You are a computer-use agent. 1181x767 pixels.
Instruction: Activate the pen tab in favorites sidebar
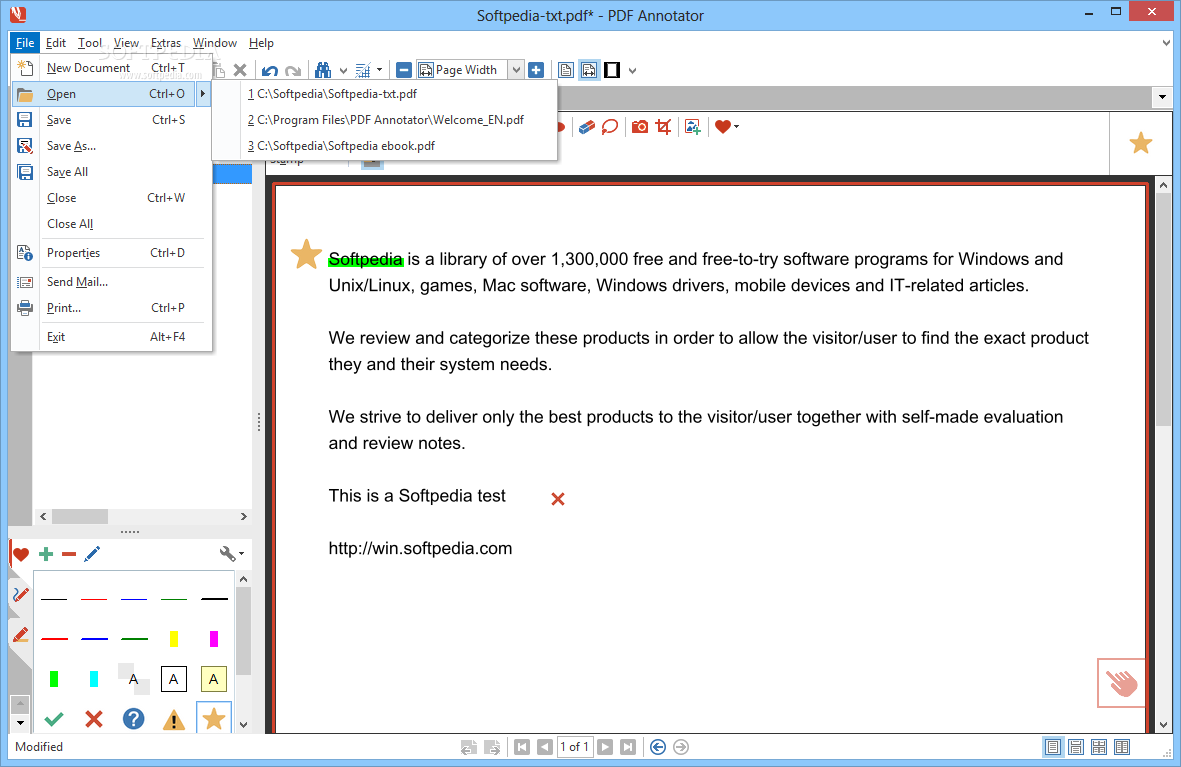[20, 595]
